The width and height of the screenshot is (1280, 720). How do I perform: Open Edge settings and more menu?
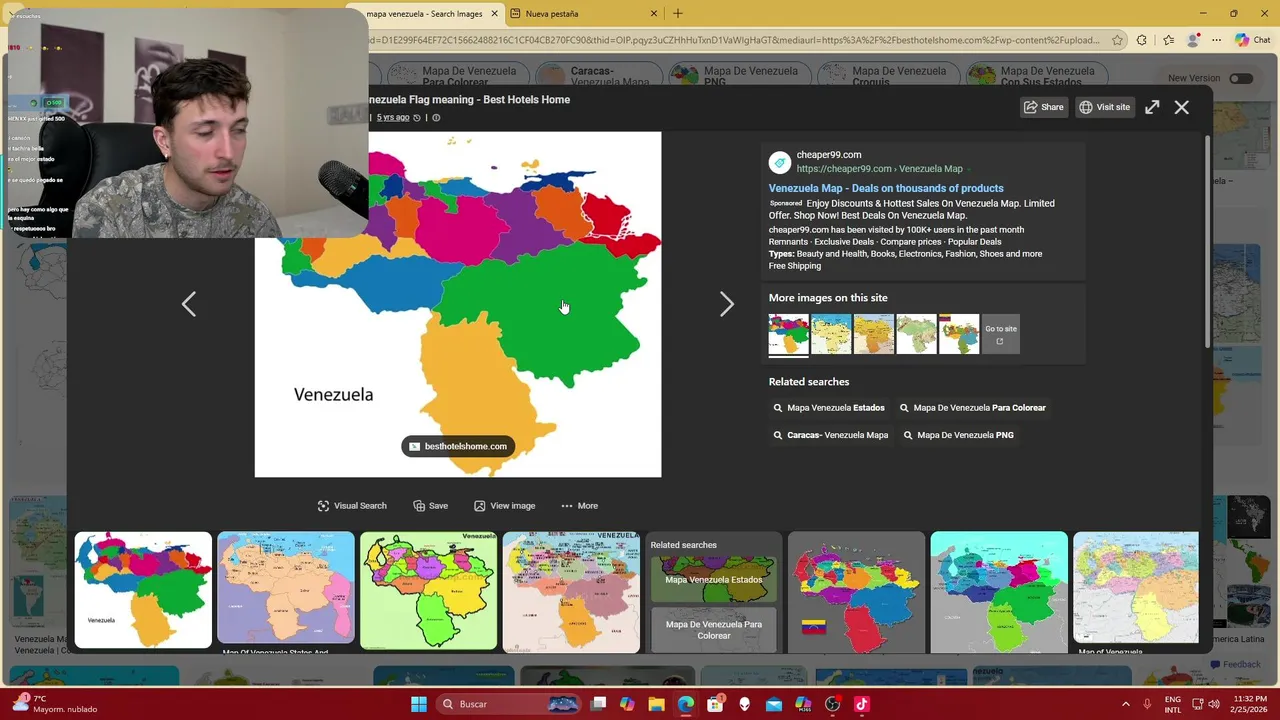point(1216,41)
